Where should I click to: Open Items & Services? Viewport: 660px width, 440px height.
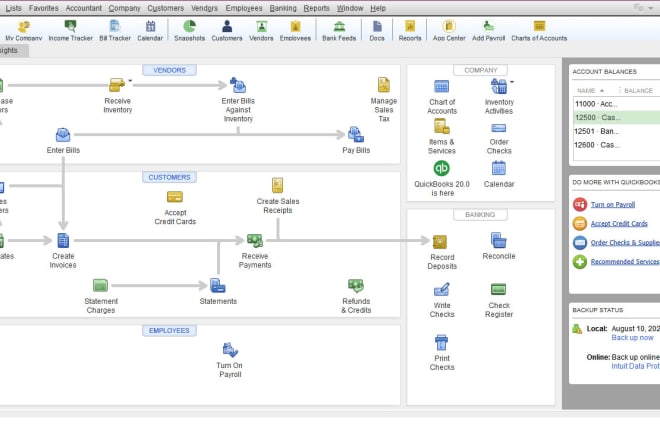pos(442,126)
